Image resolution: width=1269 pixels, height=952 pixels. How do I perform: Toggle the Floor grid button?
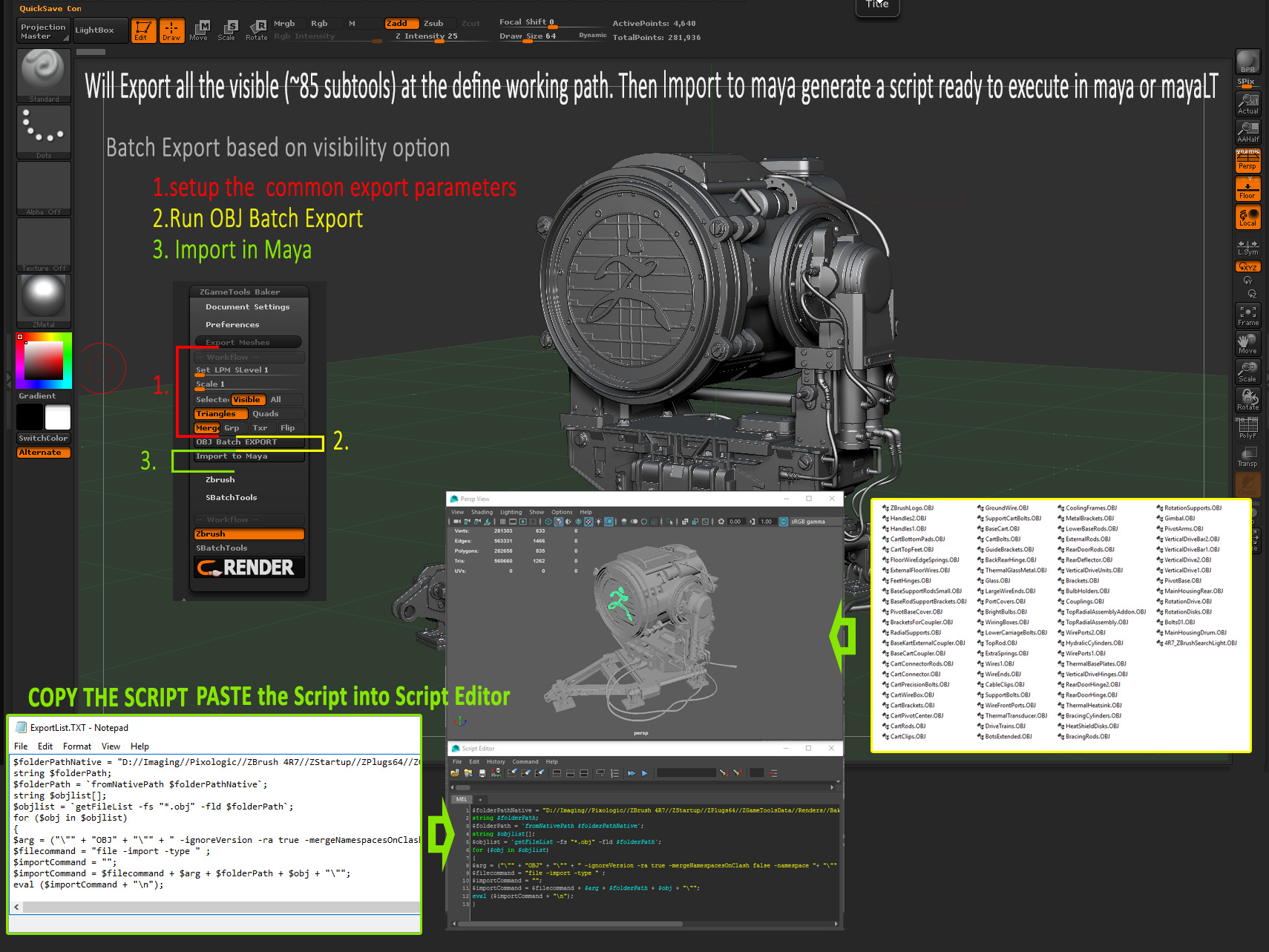(x=1247, y=189)
